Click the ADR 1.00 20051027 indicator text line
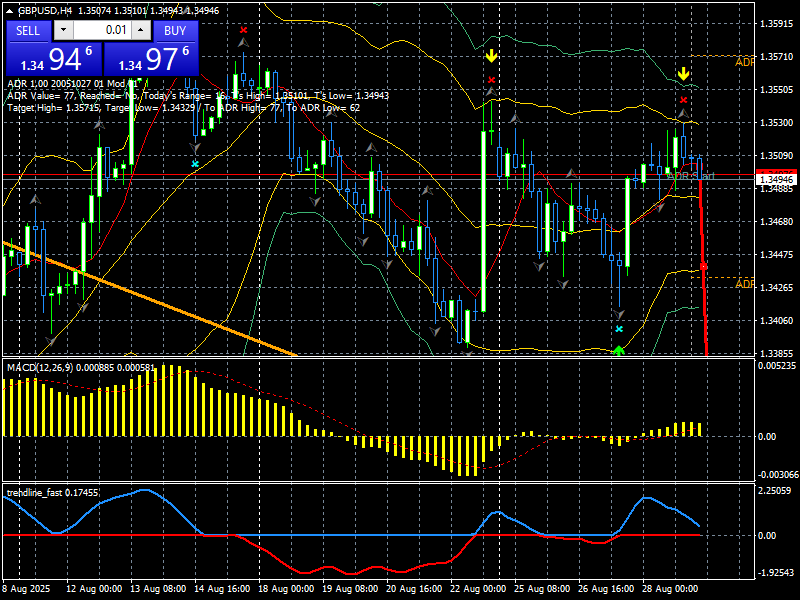The height and width of the screenshot is (600, 800). [73, 84]
